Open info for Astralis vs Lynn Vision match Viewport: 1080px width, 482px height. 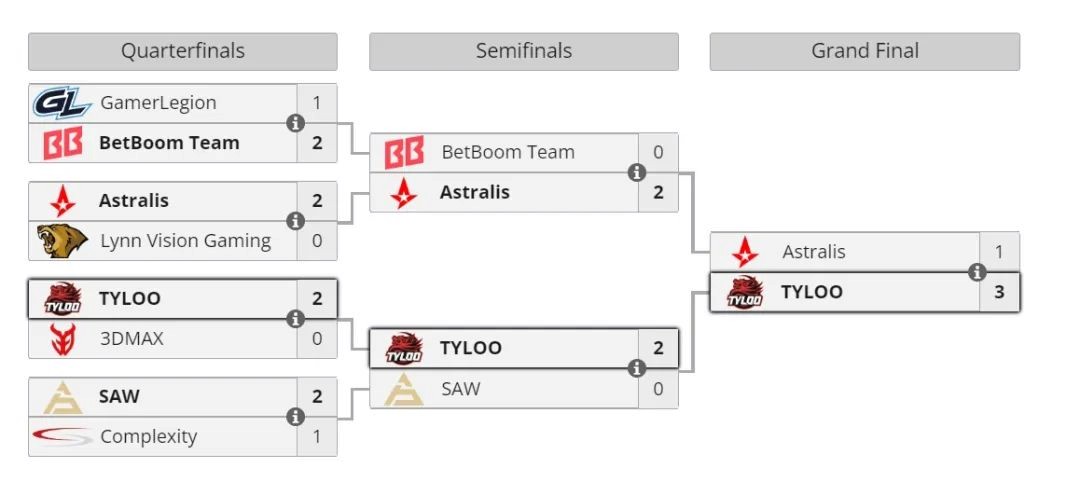pos(295,221)
